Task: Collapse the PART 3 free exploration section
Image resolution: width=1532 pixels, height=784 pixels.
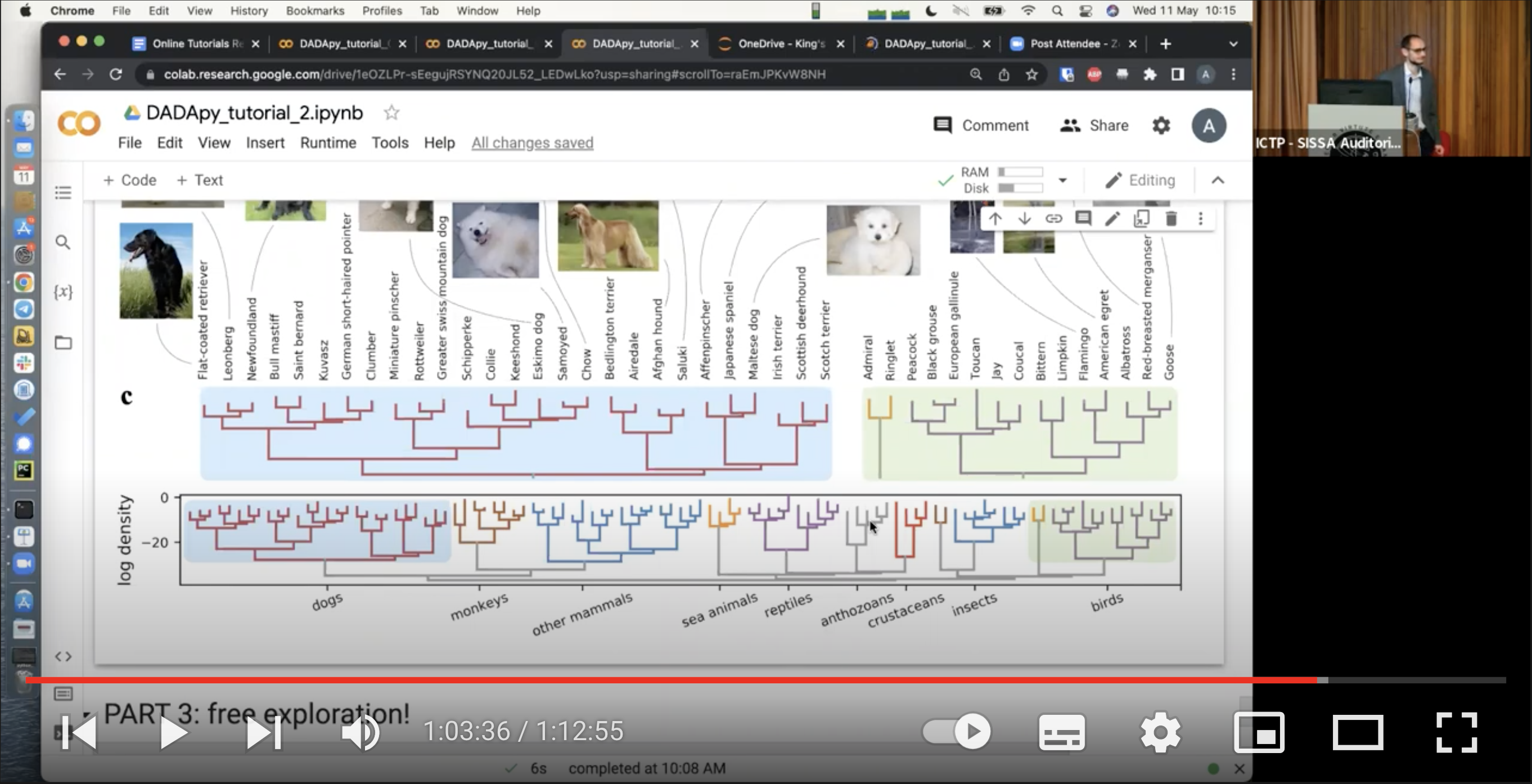Action: pyautogui.click(x=87, y=714)
